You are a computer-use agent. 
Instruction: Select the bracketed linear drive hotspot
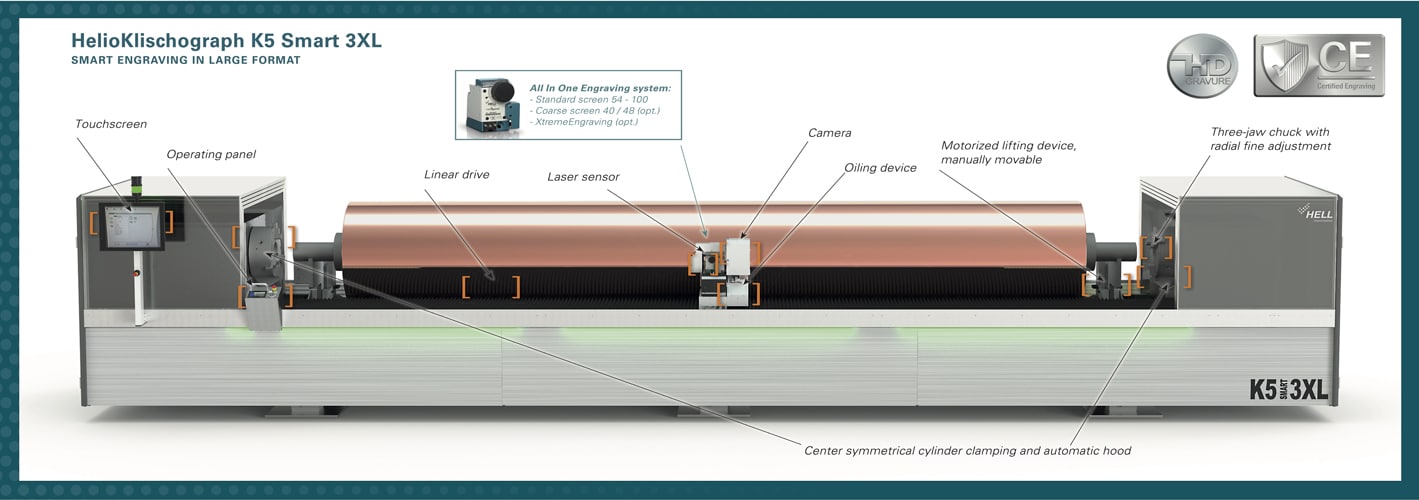coord(490,287)
